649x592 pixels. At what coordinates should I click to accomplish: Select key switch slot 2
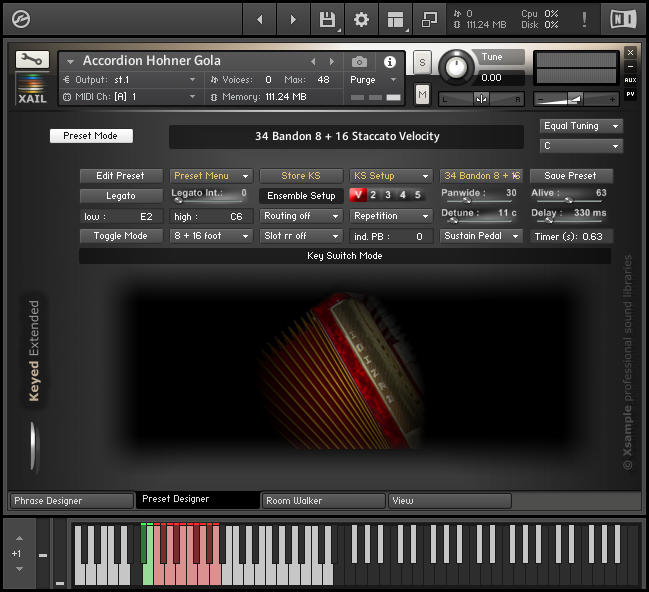(373, 195)
